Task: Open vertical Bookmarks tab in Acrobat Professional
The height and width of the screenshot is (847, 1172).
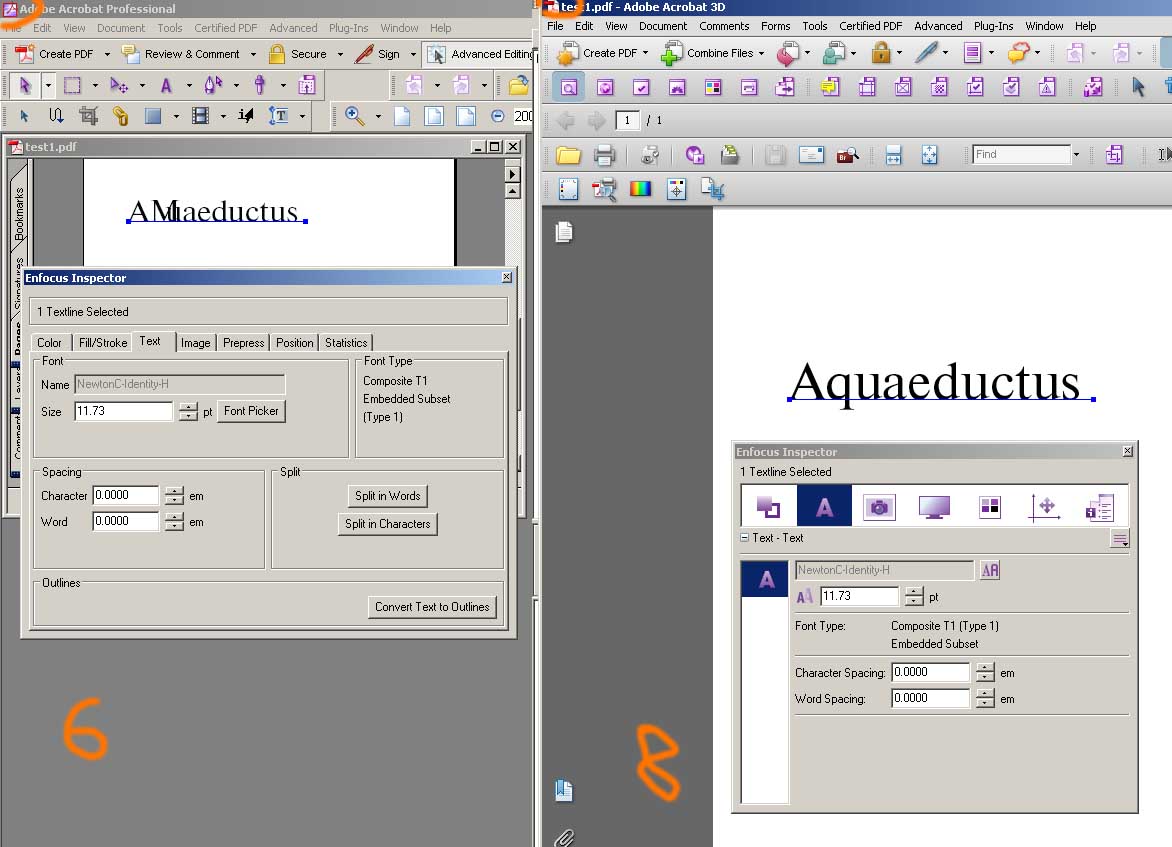Action: coord(19,213)
